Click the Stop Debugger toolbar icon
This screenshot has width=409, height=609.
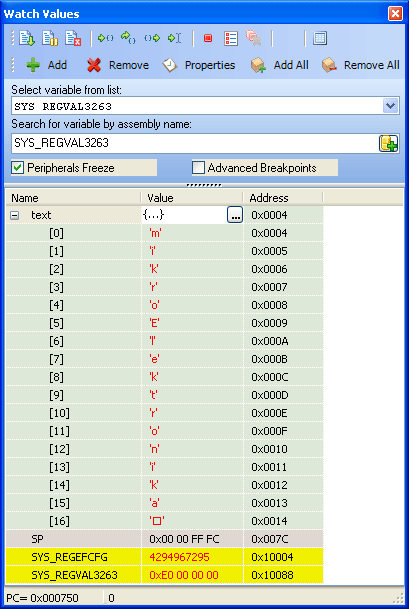coord(73,38)
